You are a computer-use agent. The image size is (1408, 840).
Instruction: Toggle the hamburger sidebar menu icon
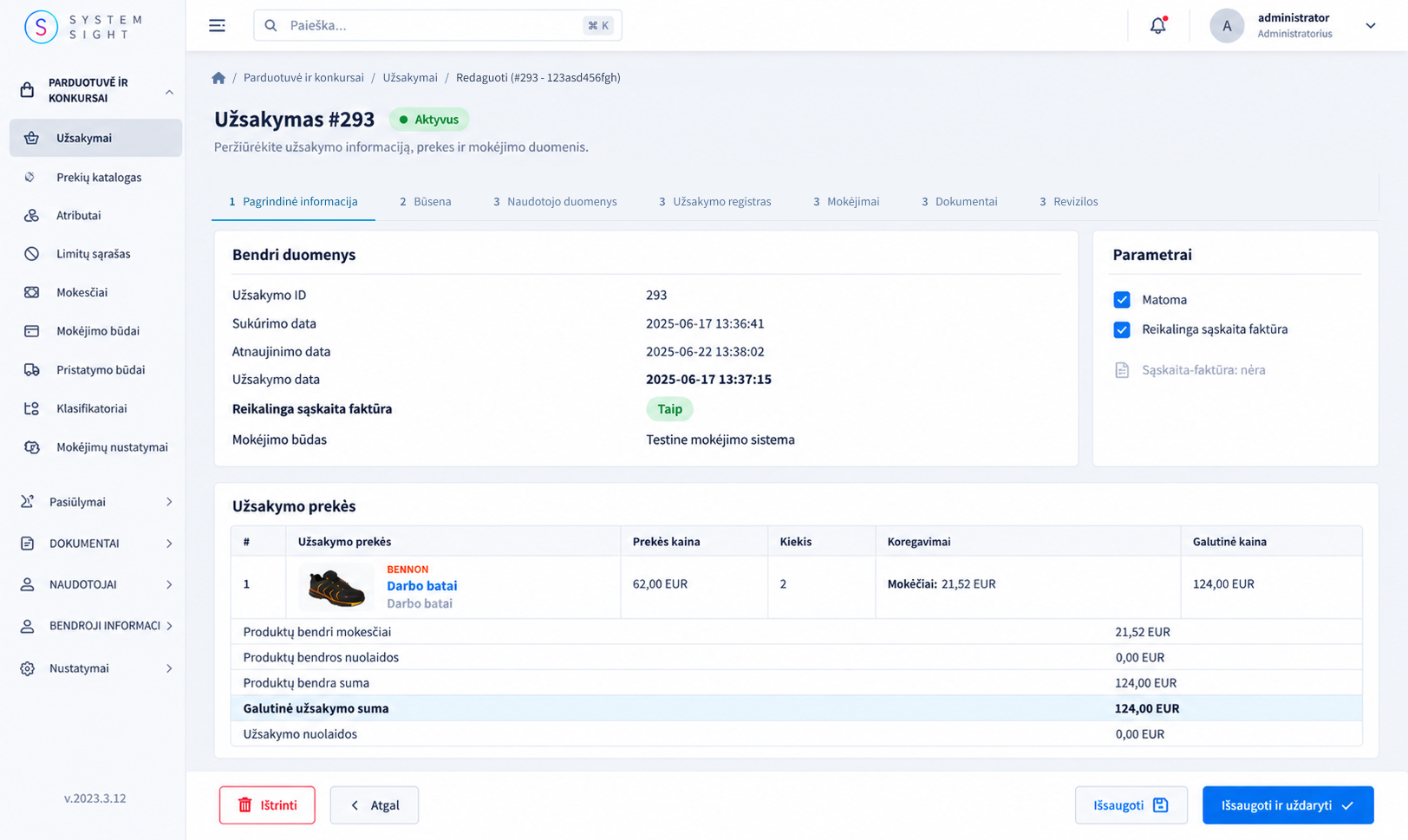pyautogui.click(x=217, y=26)
